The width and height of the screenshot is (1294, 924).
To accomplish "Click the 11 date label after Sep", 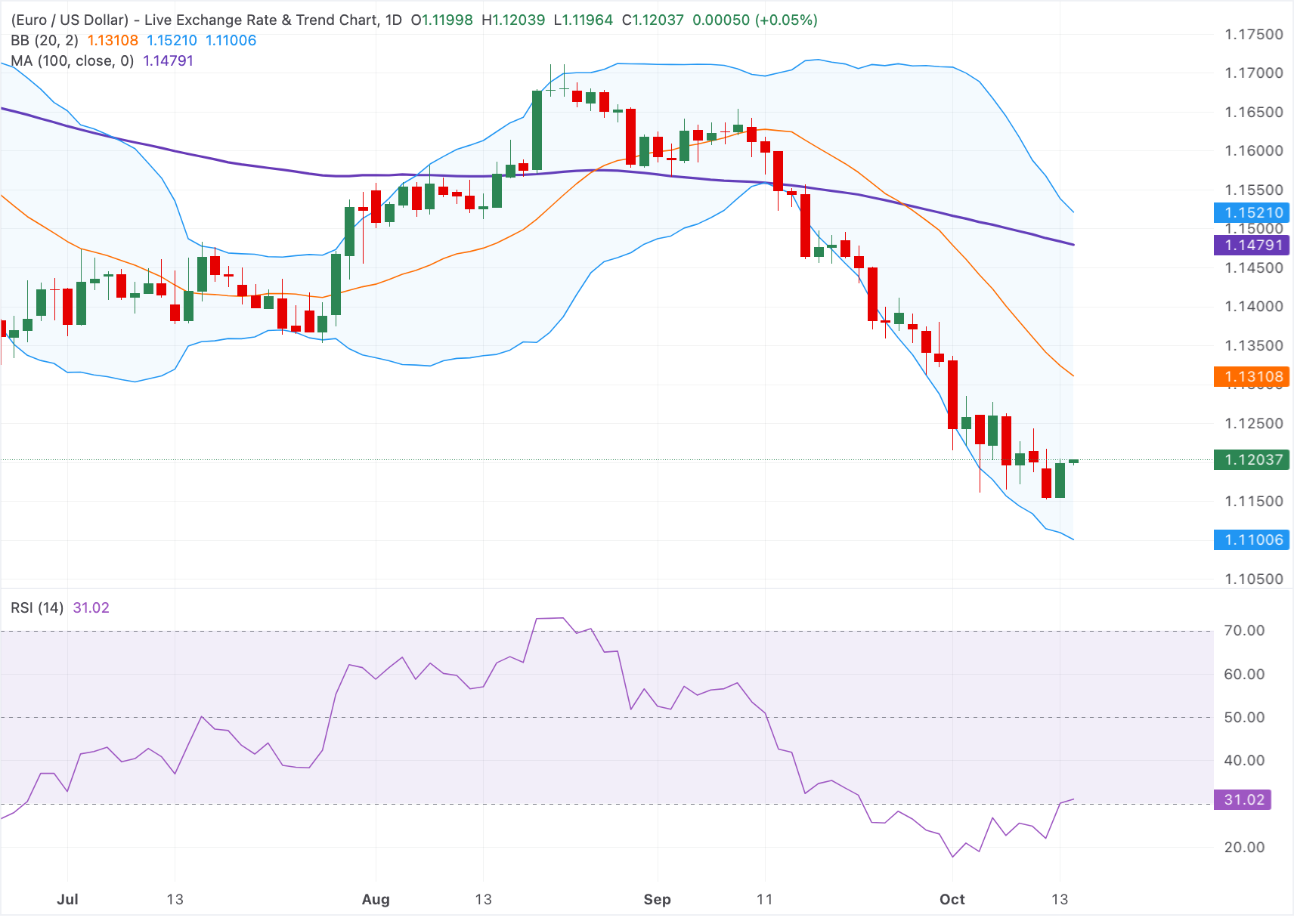I will tap(765, 900).
